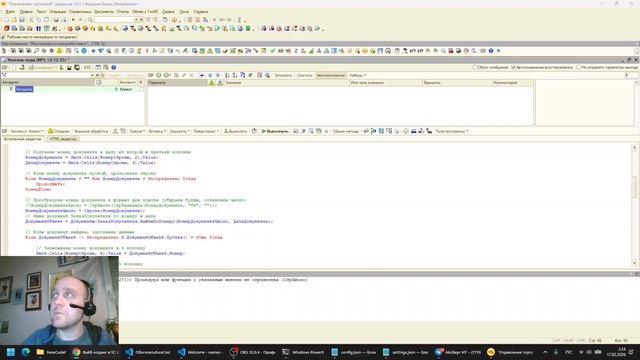The image size is (640, 360).
Task: Open the Поле программы dropdown
Action: tap(451, 131)
